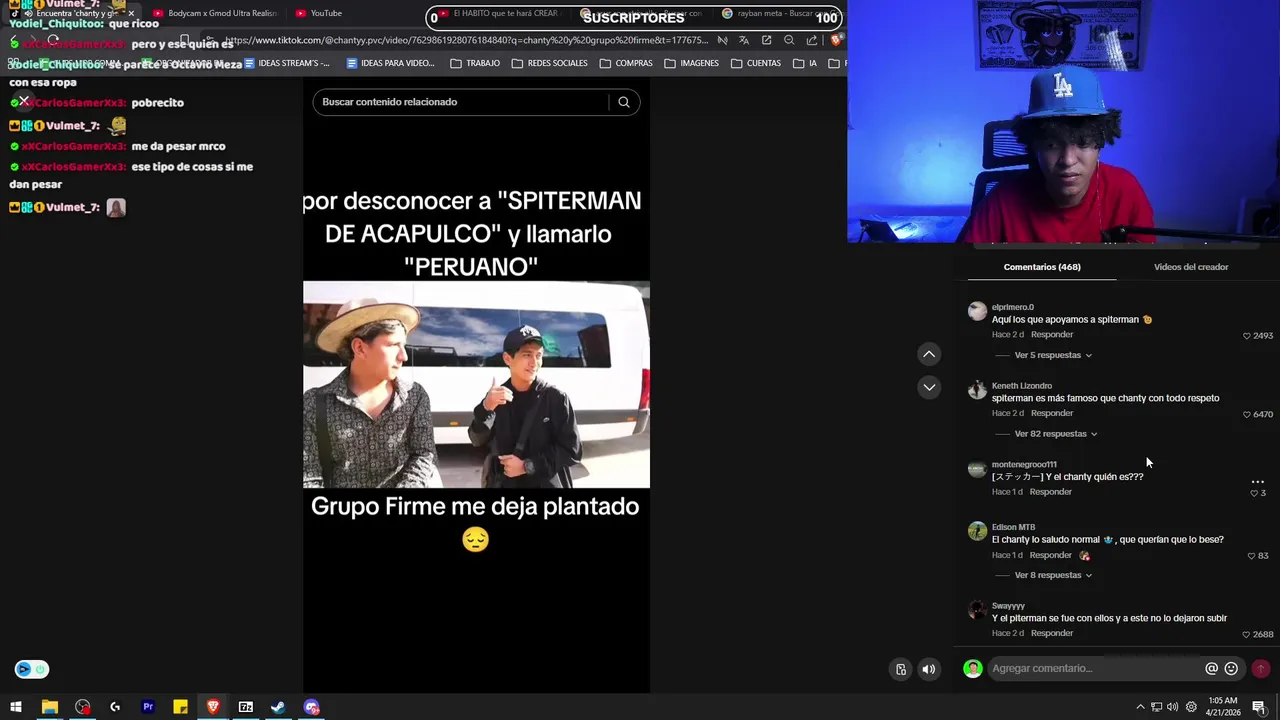Open IA bookmarks folder
1280x720 pixels.
tap(805, 63)
